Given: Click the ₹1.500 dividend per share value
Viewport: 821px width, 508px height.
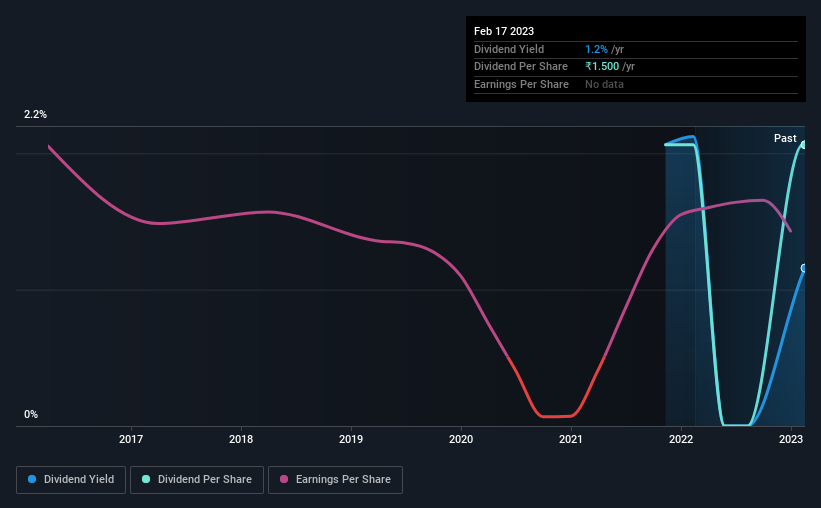Looking at the screenshot, I should point(602,67).
